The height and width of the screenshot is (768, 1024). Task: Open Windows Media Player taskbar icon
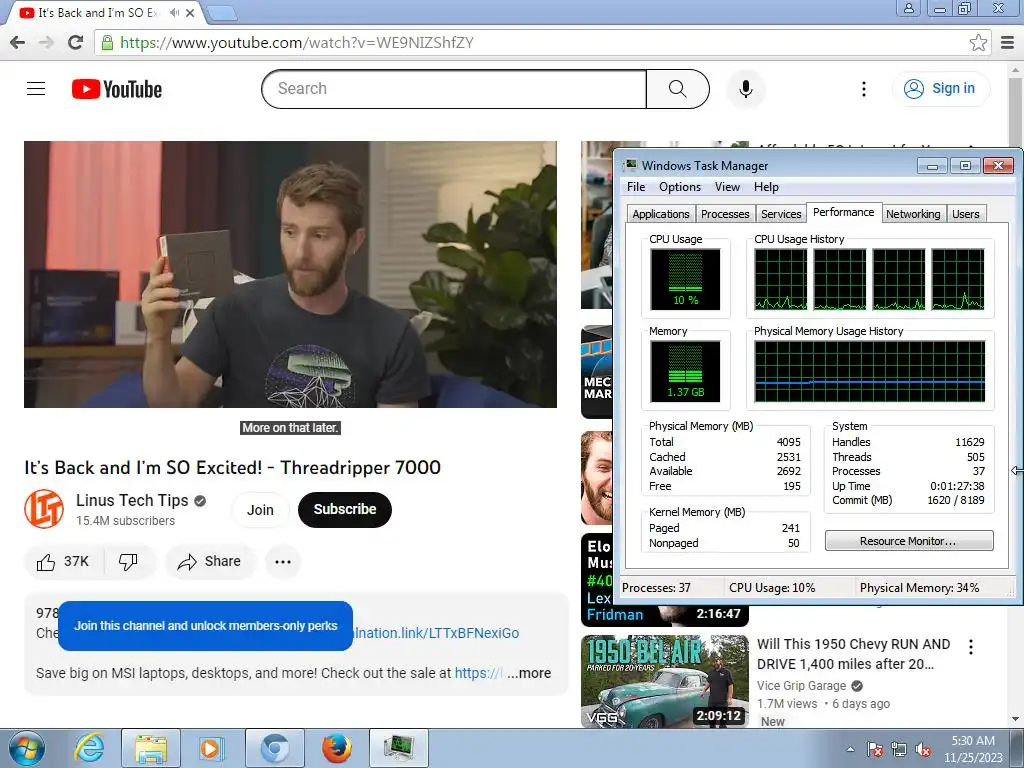point(210,748)
